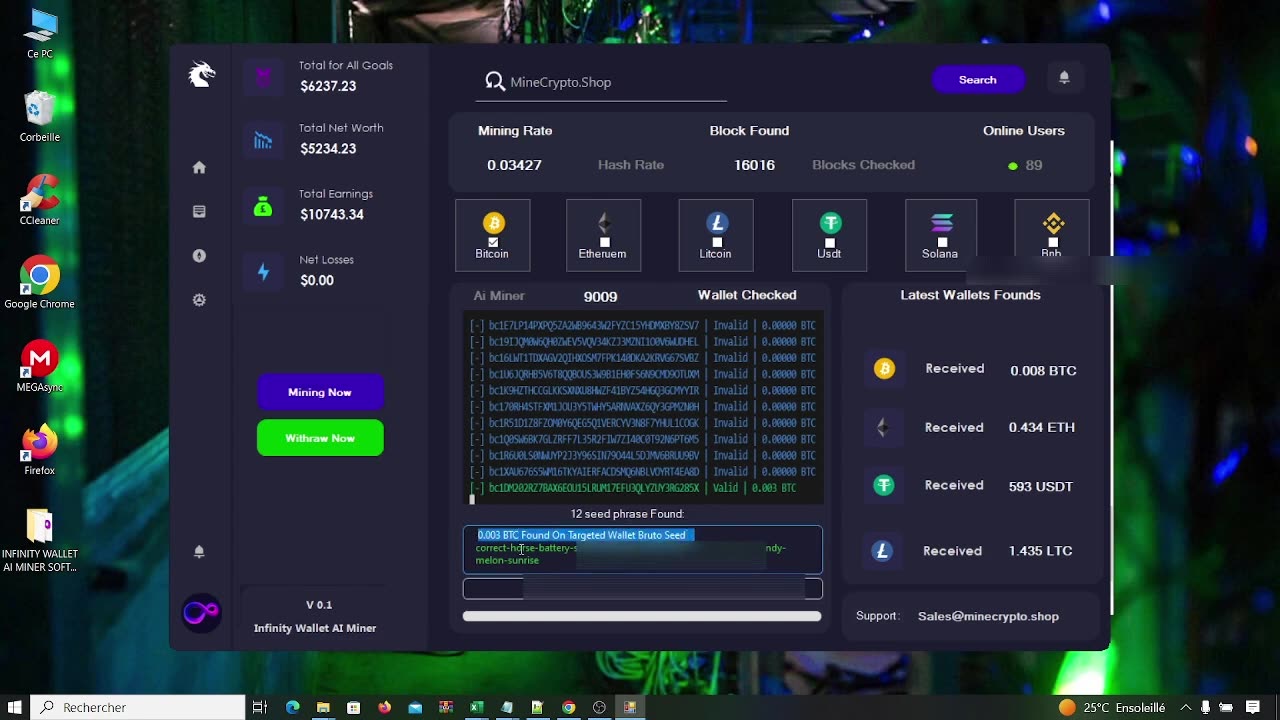Click the green Valid 0.003 BTC log row
This screenshot has width=1280, height=720.
pos(633,488)
